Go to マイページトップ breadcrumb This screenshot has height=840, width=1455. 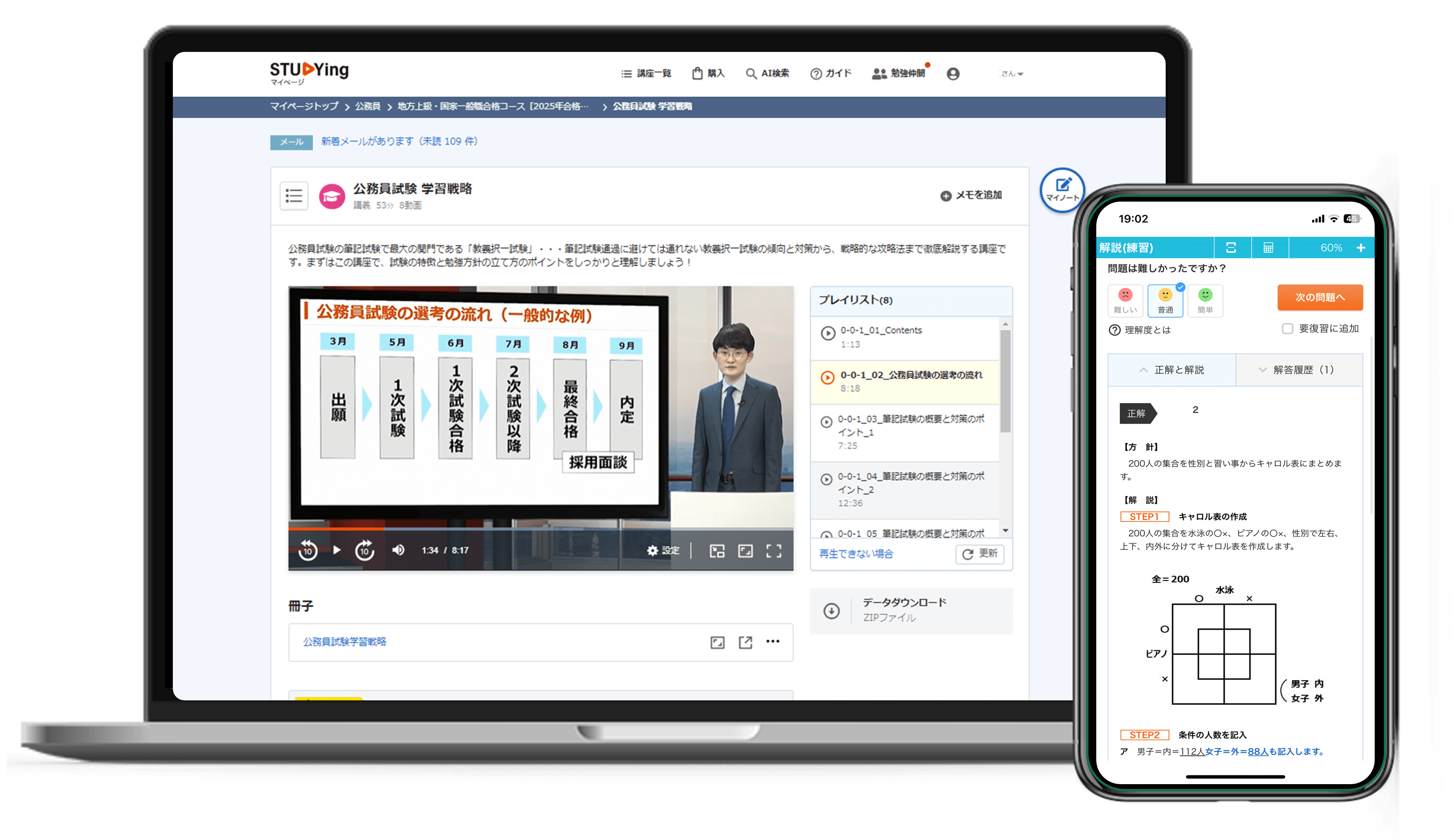point(304,106)
